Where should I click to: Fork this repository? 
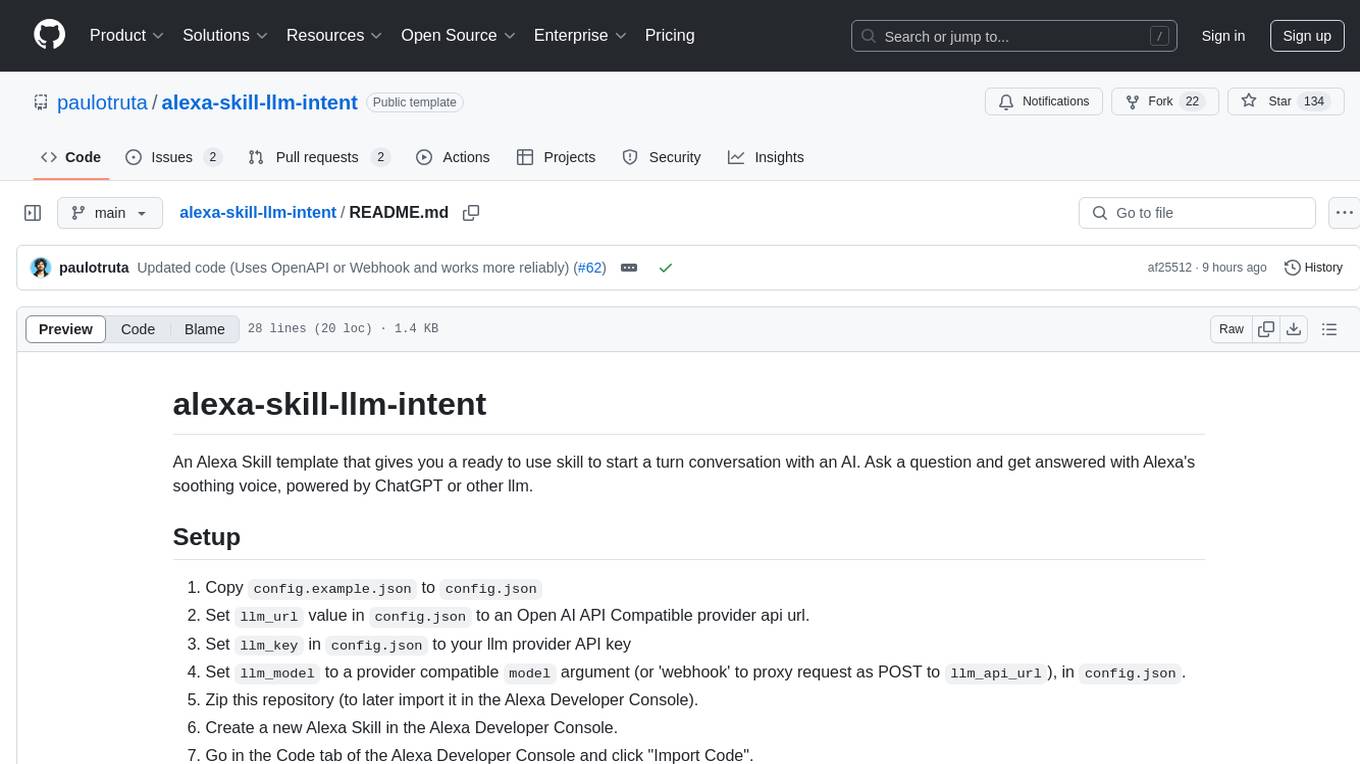point(1164,102)
